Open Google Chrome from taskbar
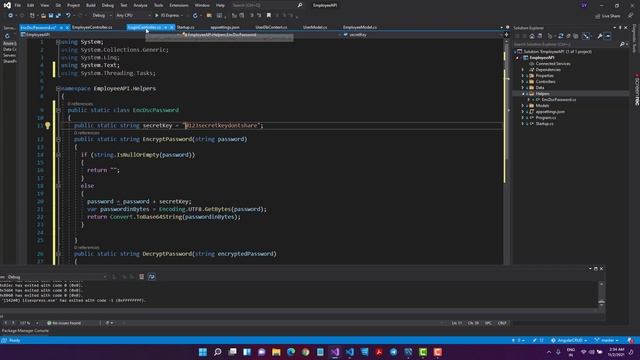This screenshot has height=360, width=640. (x=306, y=352)
